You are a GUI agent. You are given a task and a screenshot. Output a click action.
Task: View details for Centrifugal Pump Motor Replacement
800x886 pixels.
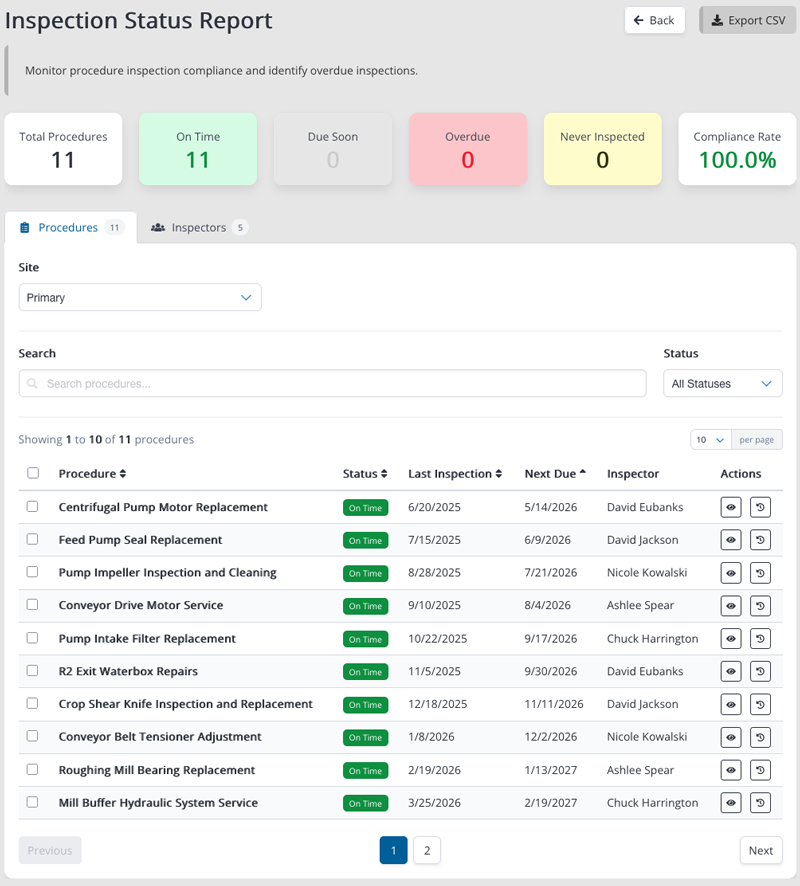pyautogui.click(x=731, y=507)
